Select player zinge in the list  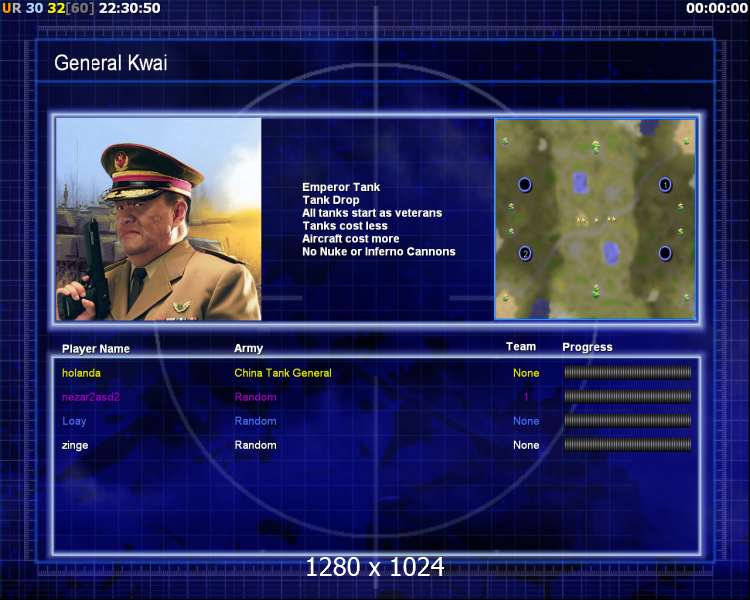click(x=75, y=445)
